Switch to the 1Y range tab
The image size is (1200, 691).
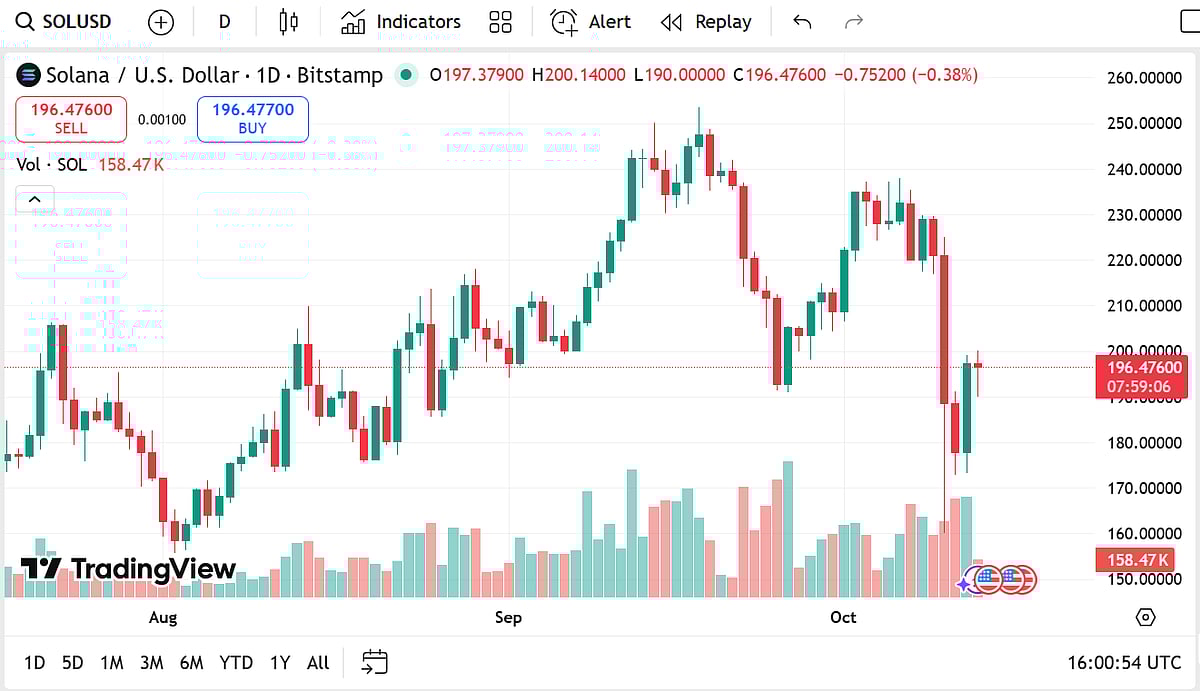[x=278, y=662]
